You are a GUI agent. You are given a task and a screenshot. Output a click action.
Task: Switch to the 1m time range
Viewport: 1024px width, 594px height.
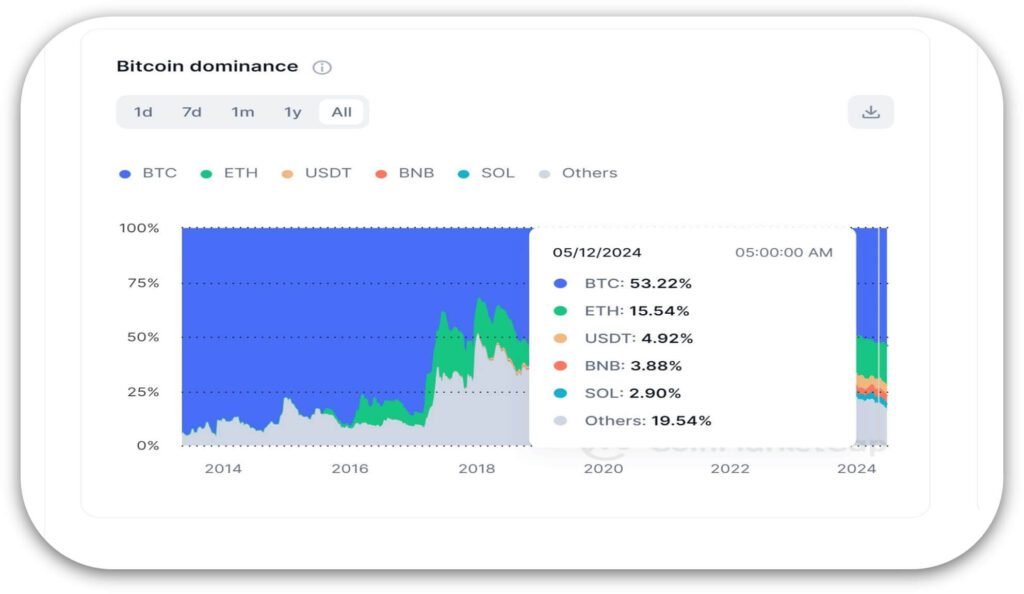coord(242,112)
